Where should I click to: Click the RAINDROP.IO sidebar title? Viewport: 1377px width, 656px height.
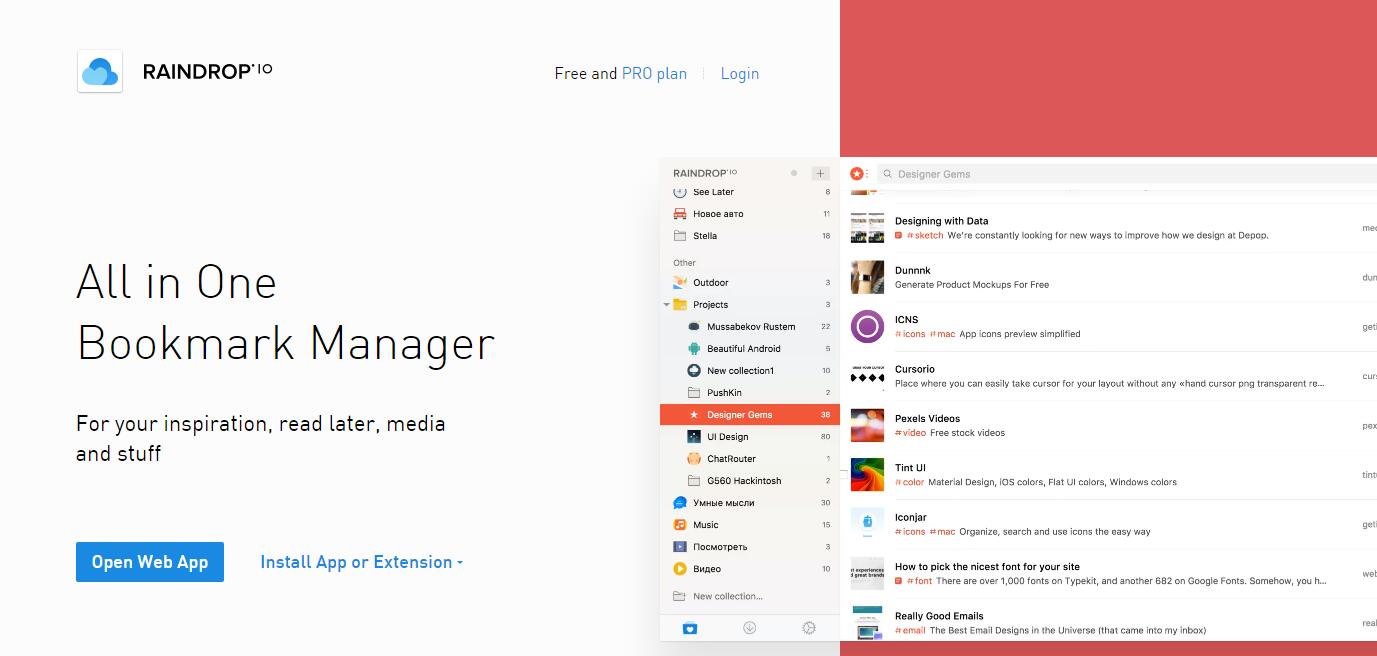pos(705,173)
